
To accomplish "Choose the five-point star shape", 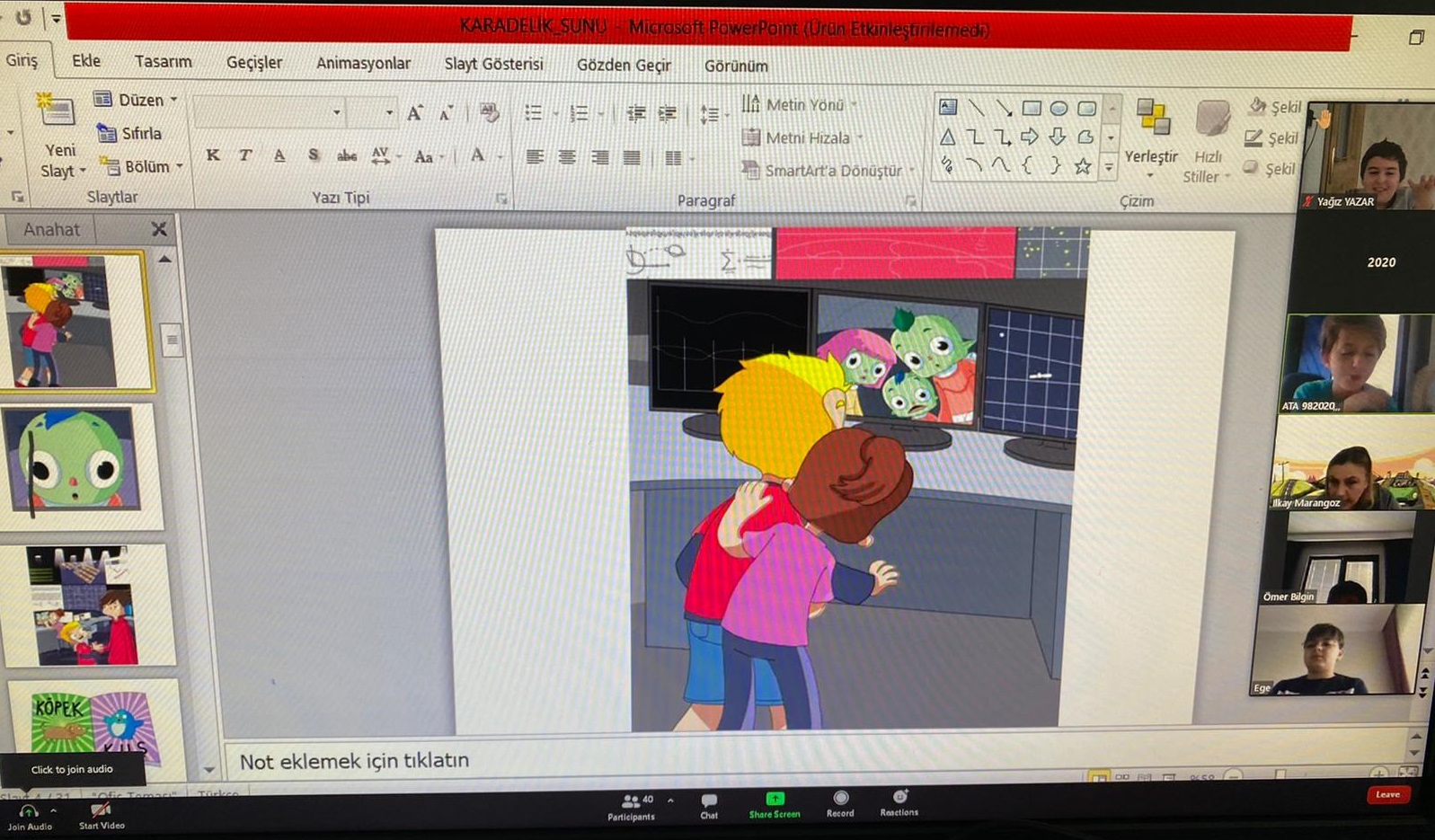I will 1083,166.
